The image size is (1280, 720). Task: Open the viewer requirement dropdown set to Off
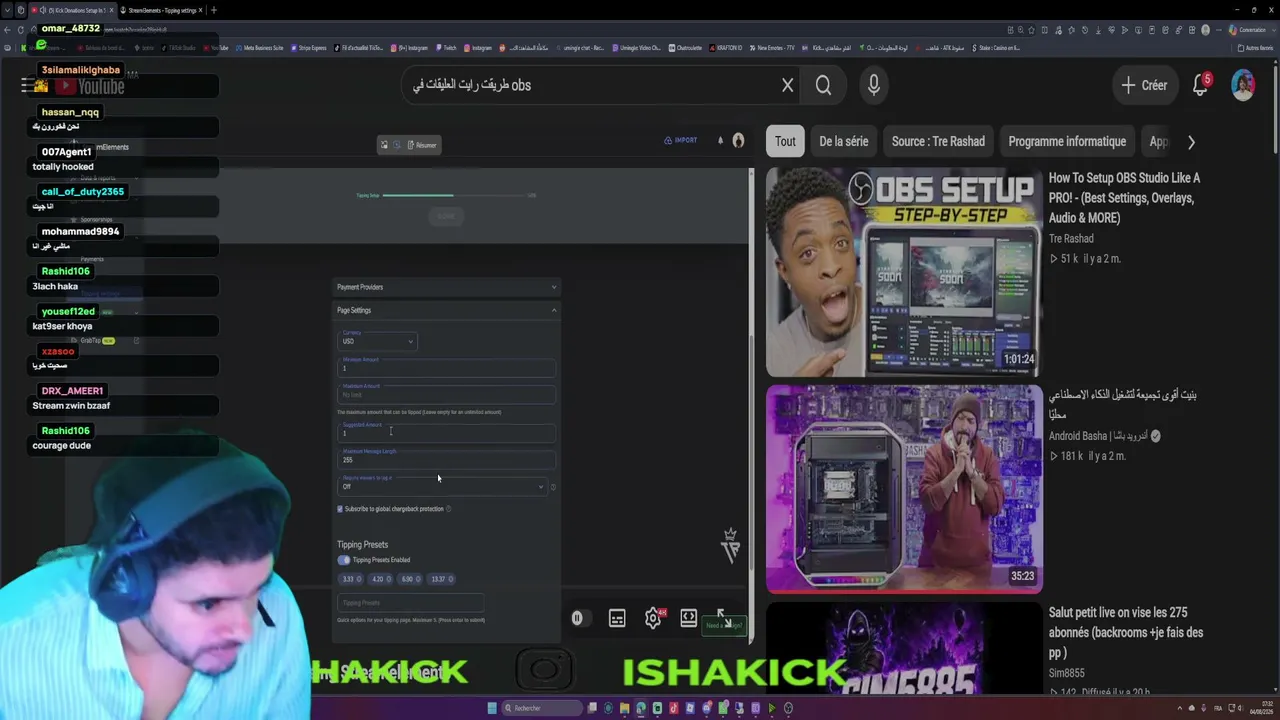pos(443,485)
